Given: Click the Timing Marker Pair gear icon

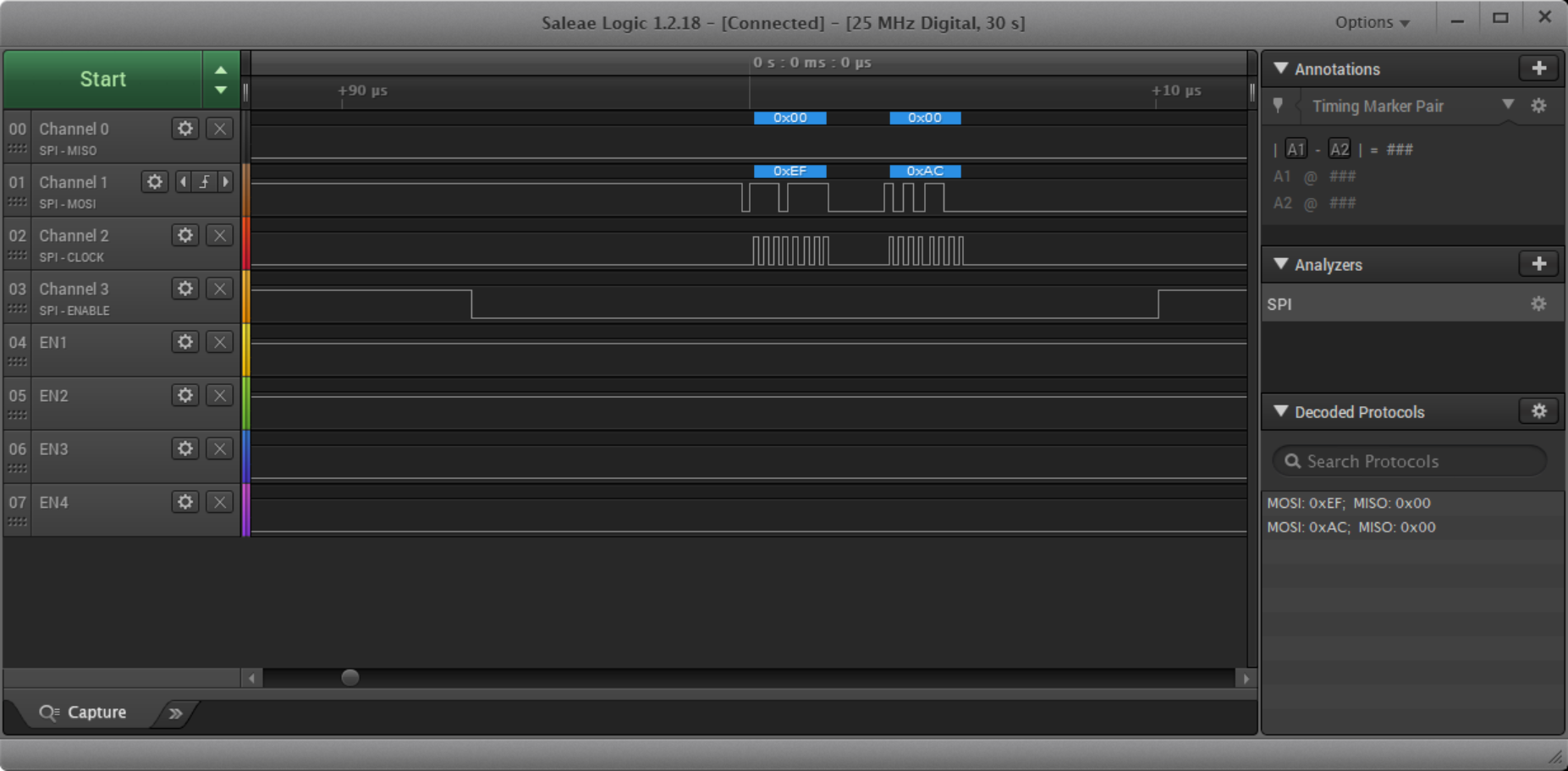Looking at the screenshot, I should [1538, 106].
